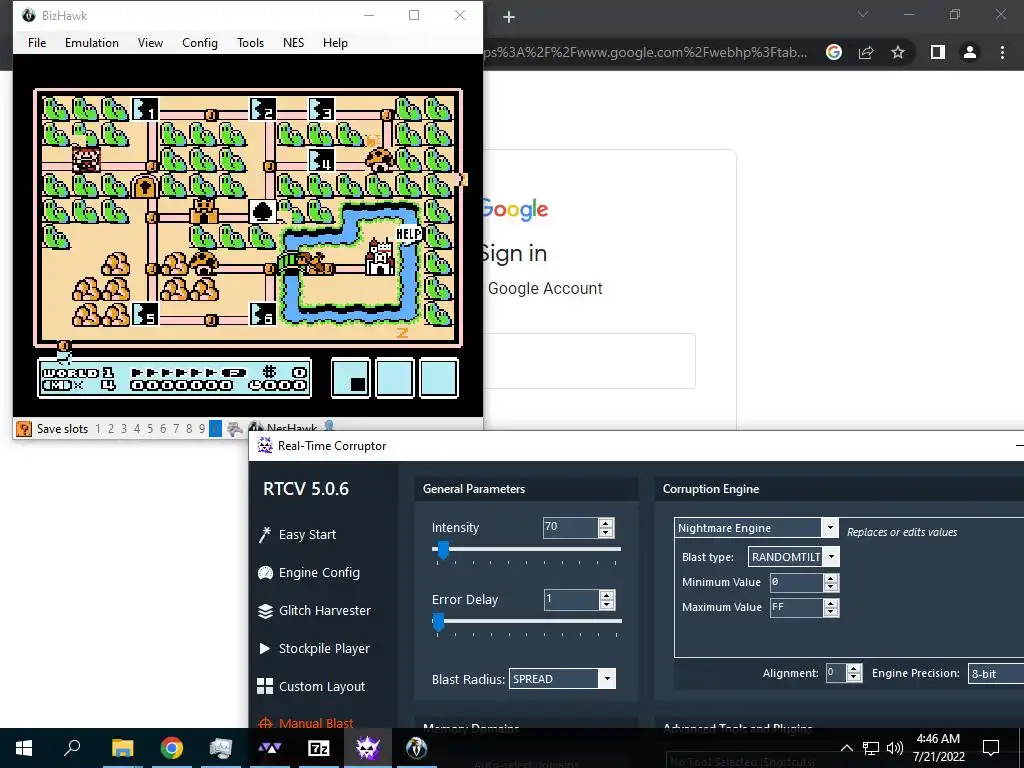The width and height of the screenshot is (1024, 768).
Task: Bookmark this page with the star icon
Action: pos(898,52)
